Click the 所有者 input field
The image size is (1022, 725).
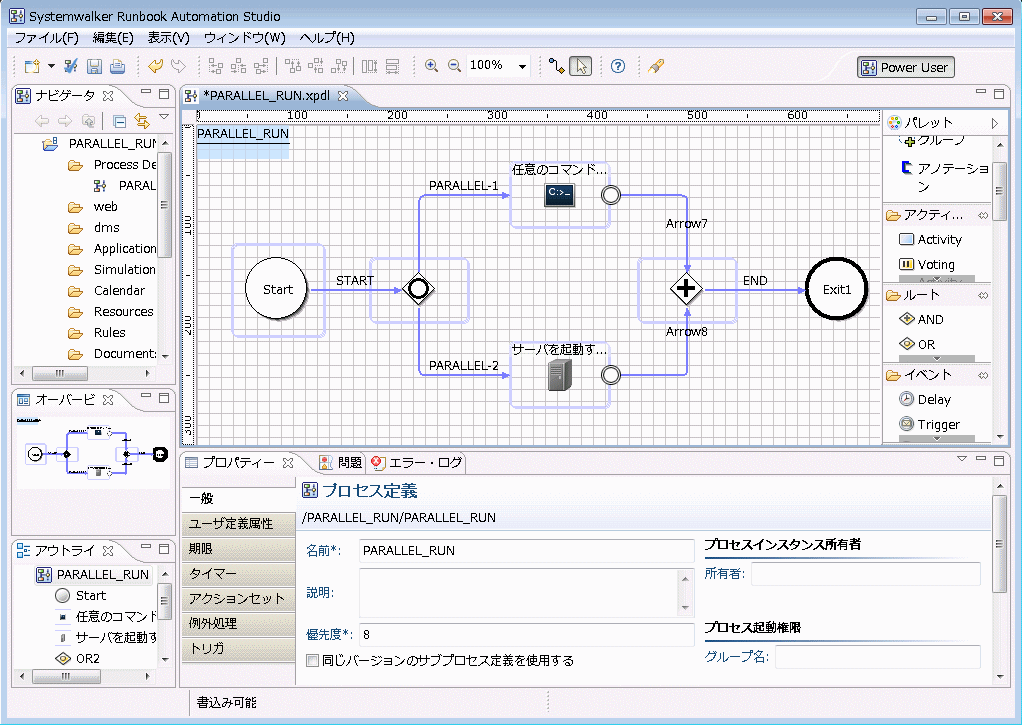point(866,574)
